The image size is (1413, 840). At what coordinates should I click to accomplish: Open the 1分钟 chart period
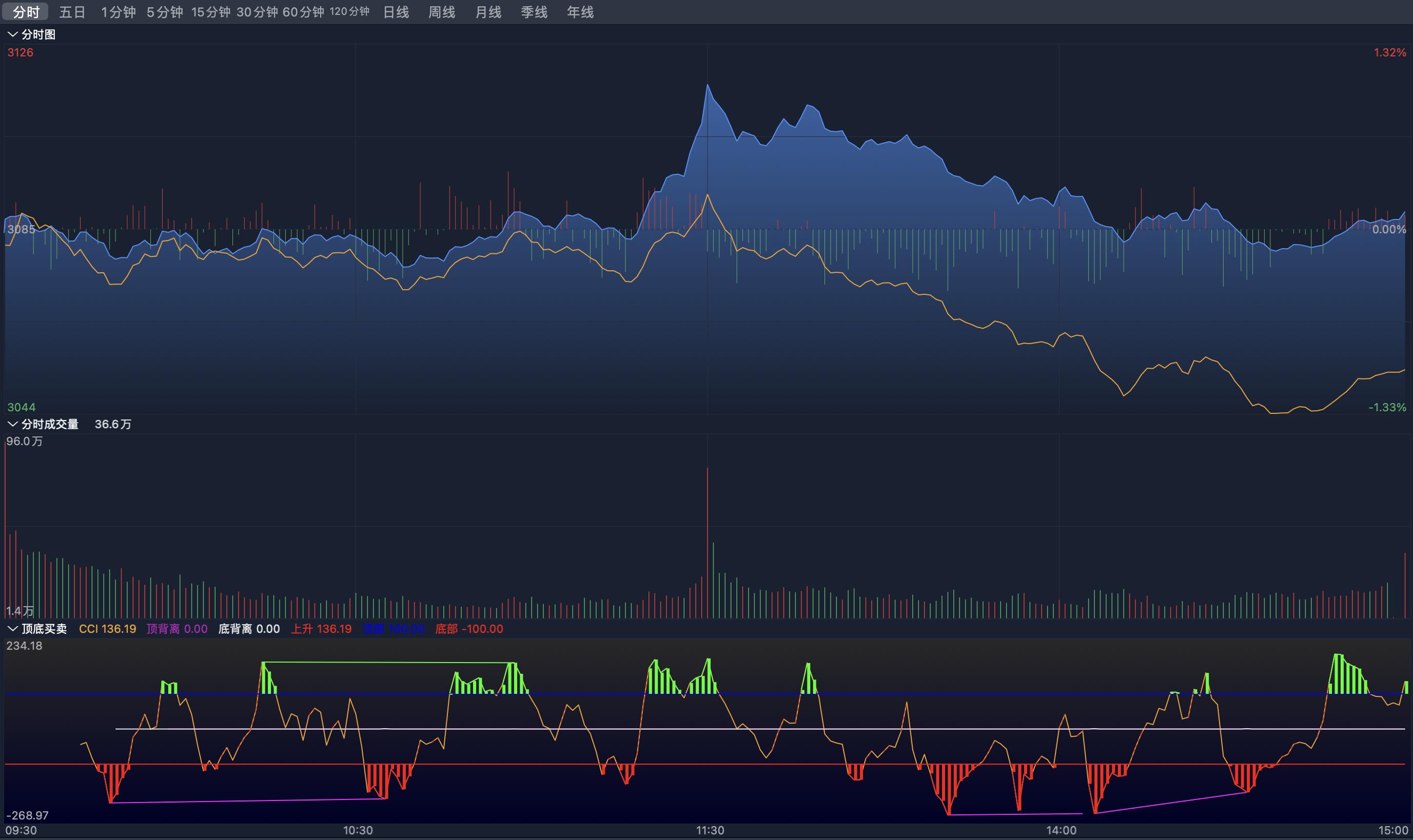[119, 12]
